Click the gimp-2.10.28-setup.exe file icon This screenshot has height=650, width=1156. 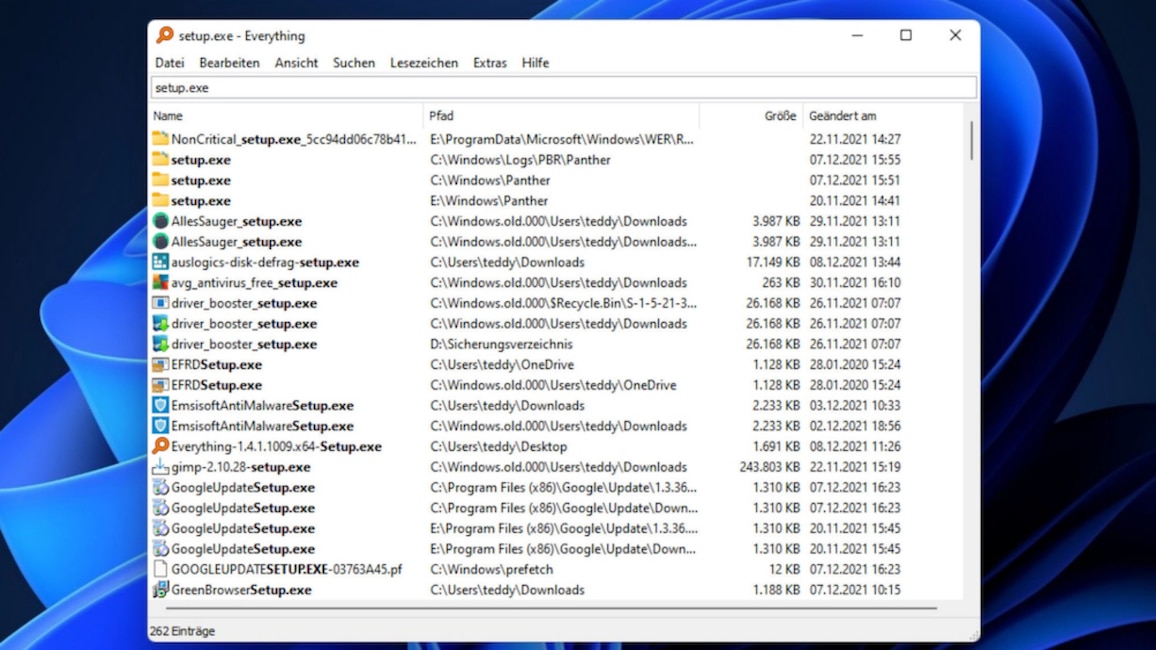[x=160, y=466]
